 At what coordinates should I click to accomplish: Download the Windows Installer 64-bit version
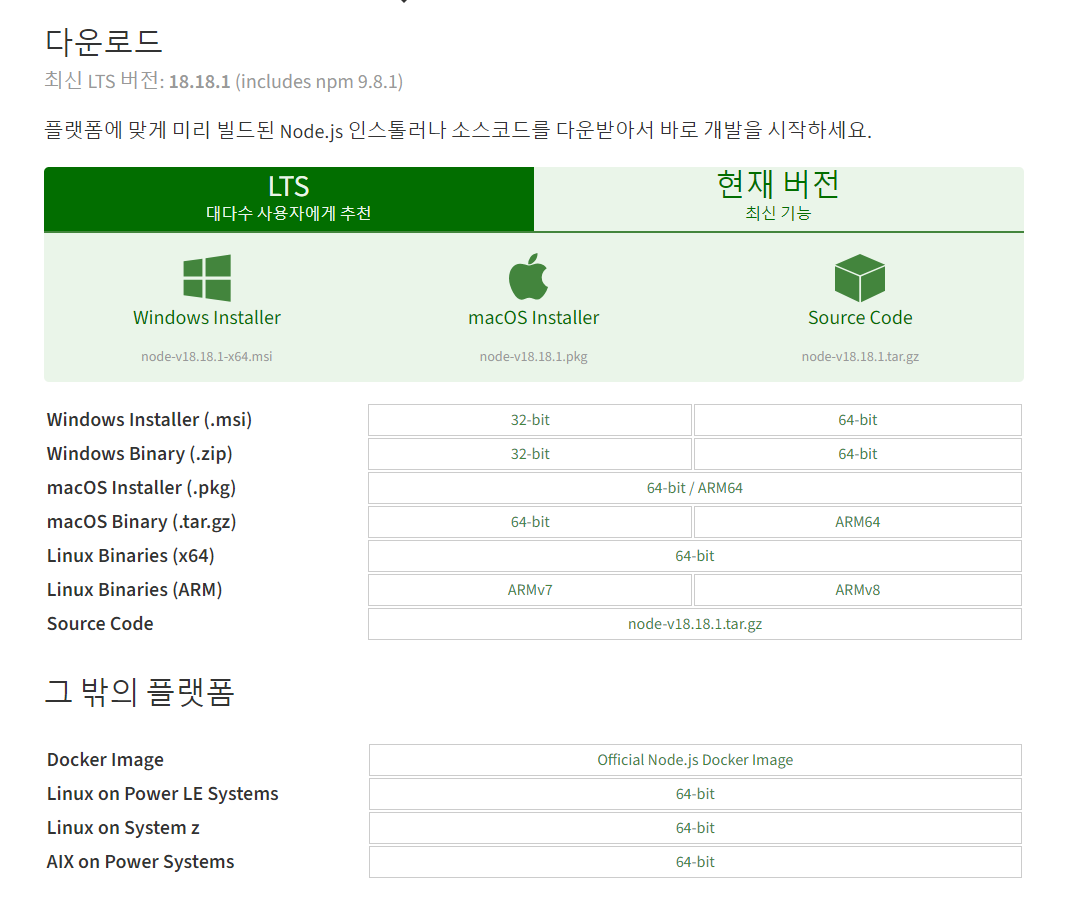pyautogui.click(x=857, y=419)
